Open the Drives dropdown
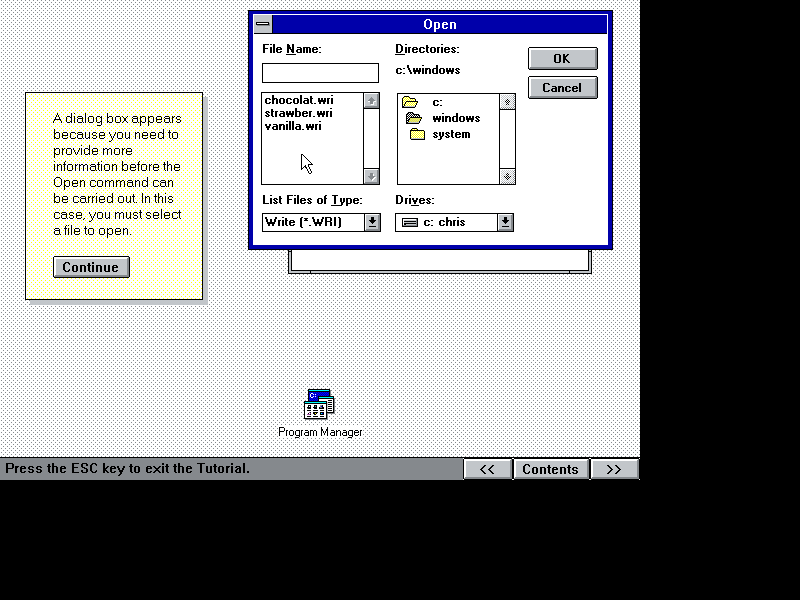The width and height of the screenshot is (800, 600). click(504, 222)
